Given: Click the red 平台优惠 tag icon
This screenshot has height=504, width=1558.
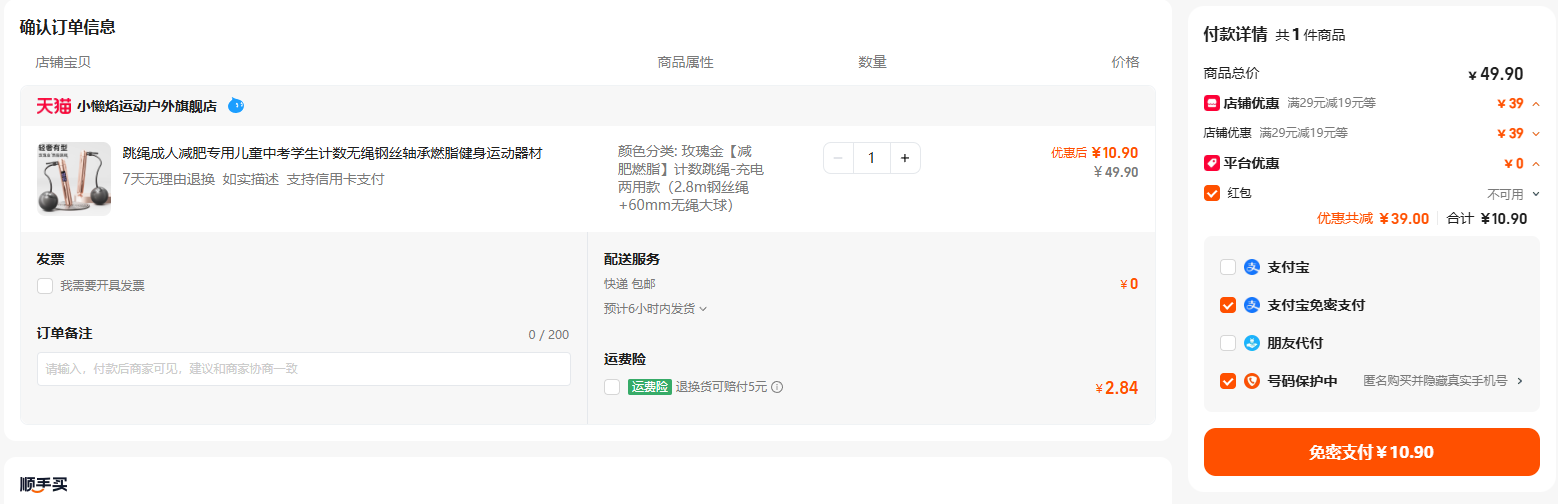Looking at the screenshot, I should coord(1211,163).
